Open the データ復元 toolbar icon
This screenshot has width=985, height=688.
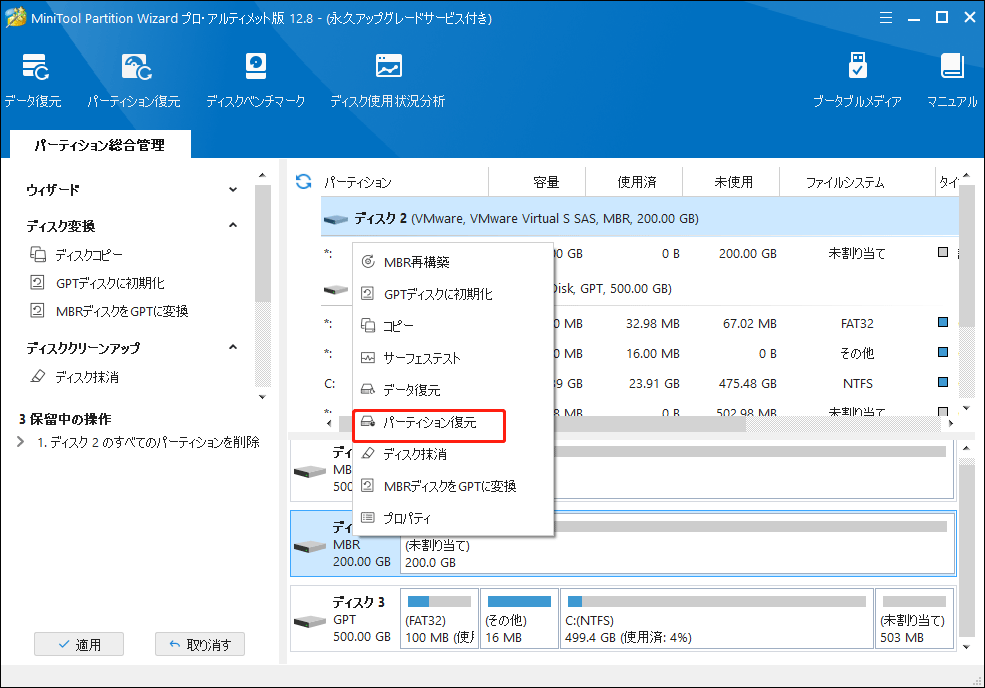coord(32,80)
